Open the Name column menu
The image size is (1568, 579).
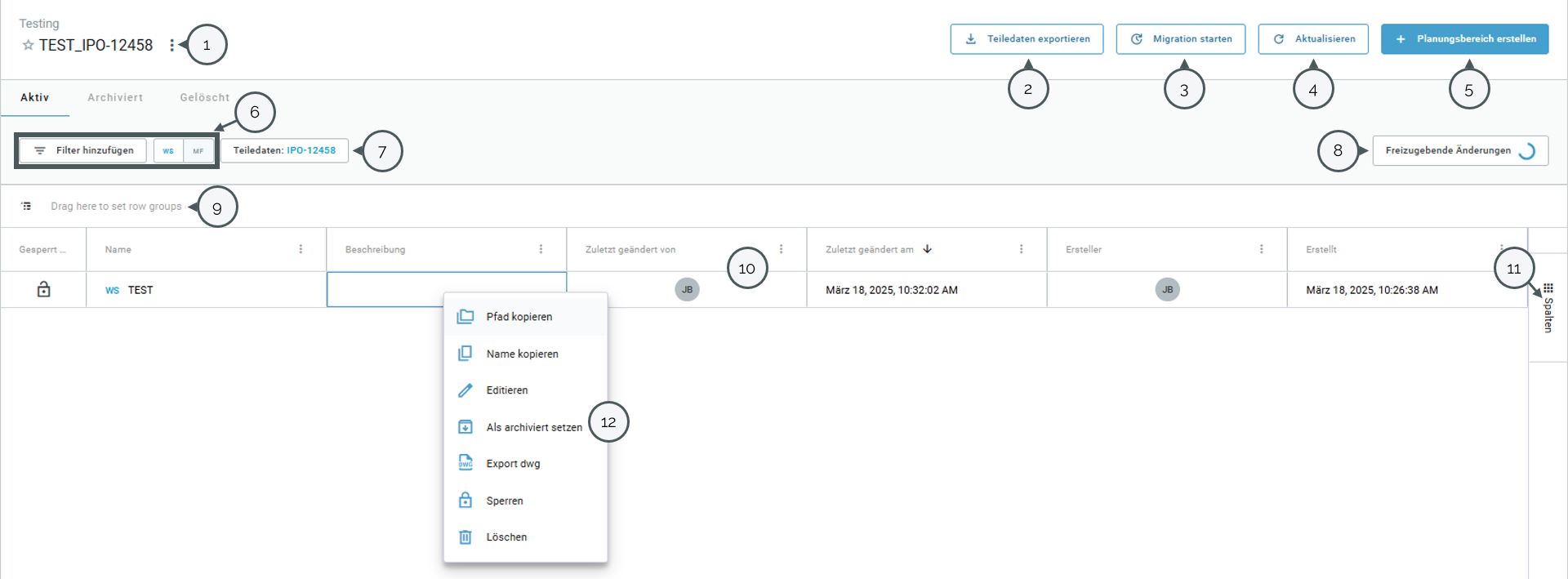(x=301, y=249)
